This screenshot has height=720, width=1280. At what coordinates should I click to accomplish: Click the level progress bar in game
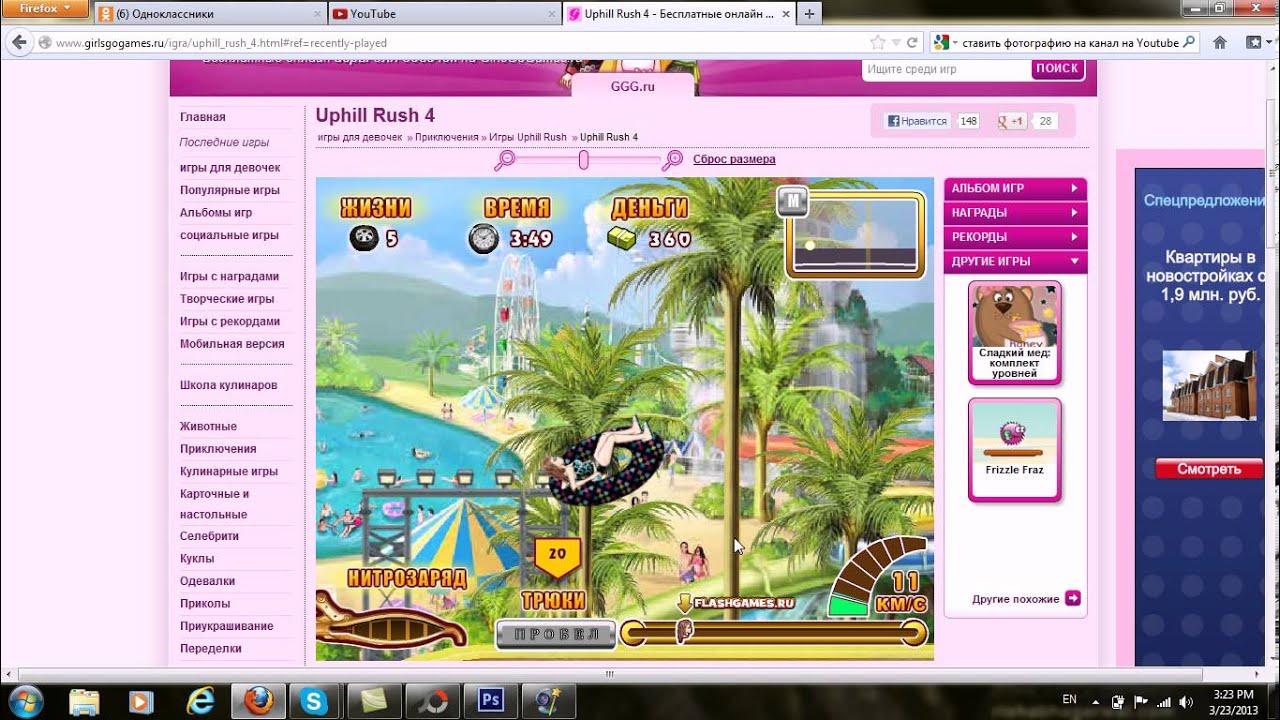(773, 633)
